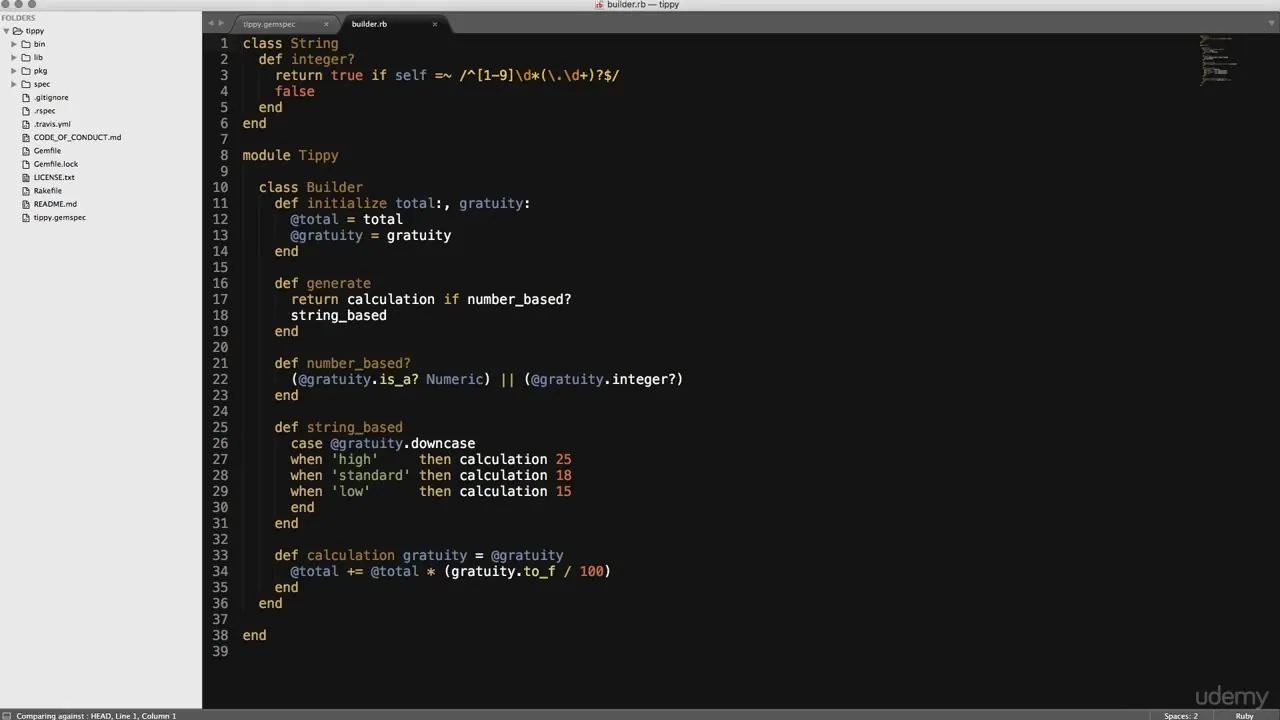Image resolution: width=1280 pixels, height=720 pixels.
Task: Select the lib folder label
Action: coord(39,57)
